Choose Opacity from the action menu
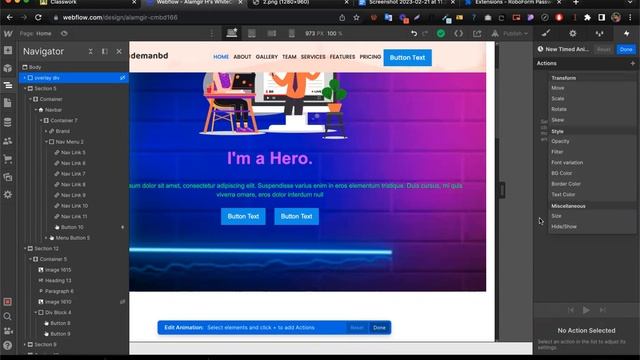 click(x=593, y=141)
